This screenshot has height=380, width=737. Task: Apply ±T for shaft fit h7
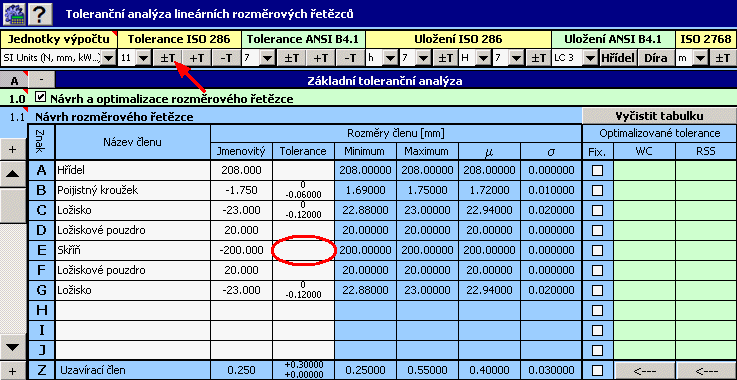(445, 58)
